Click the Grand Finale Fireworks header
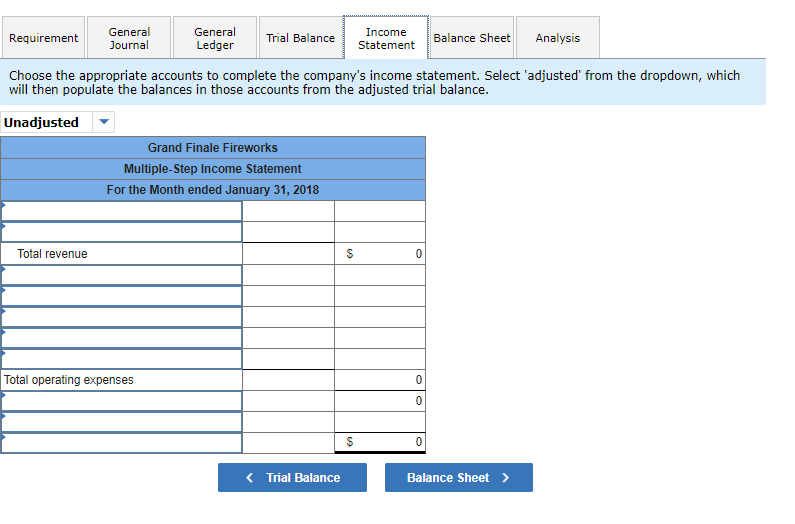This screenshot has height=524, width=795. point(213,148)
